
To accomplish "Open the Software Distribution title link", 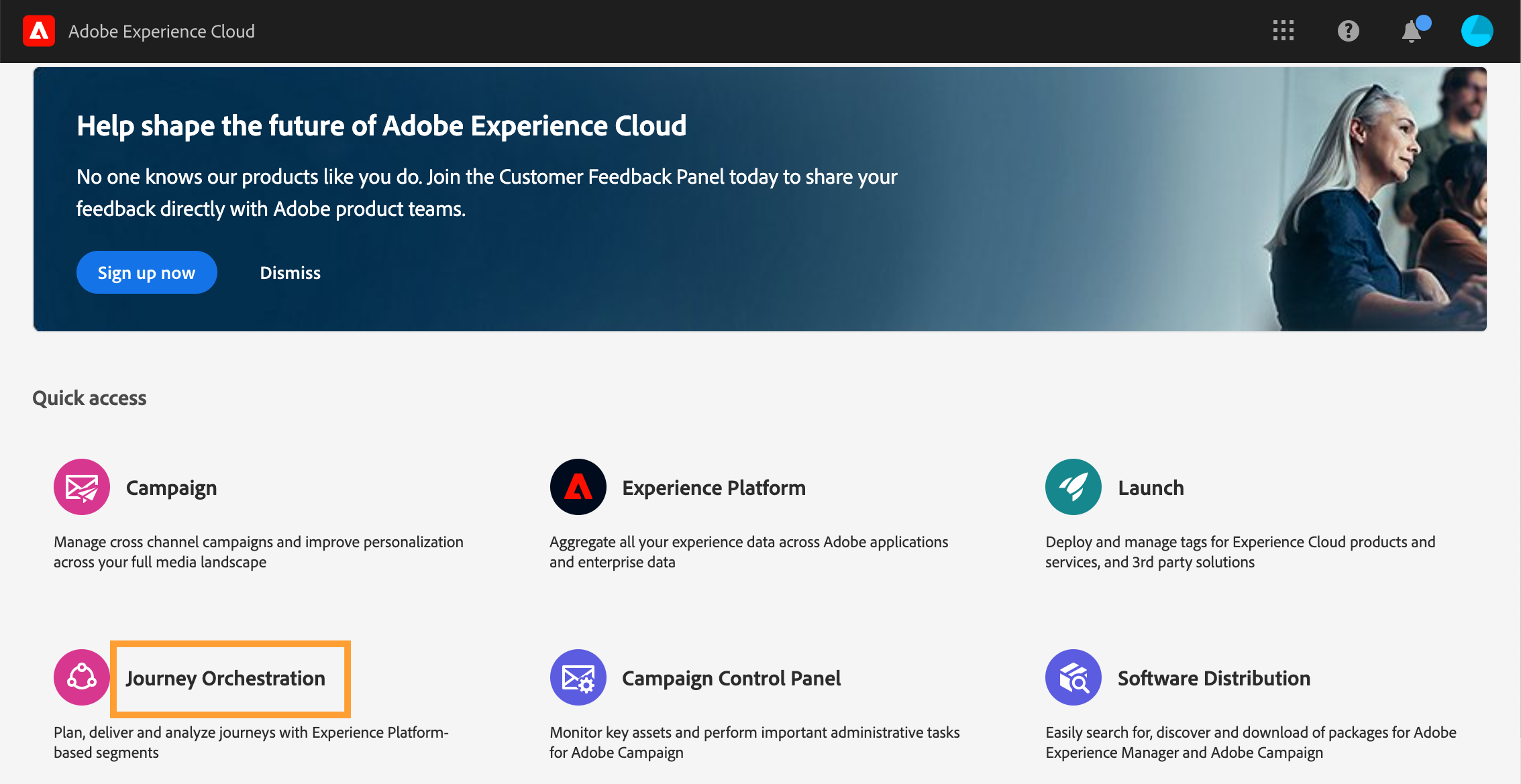I will coord(1213,678).
